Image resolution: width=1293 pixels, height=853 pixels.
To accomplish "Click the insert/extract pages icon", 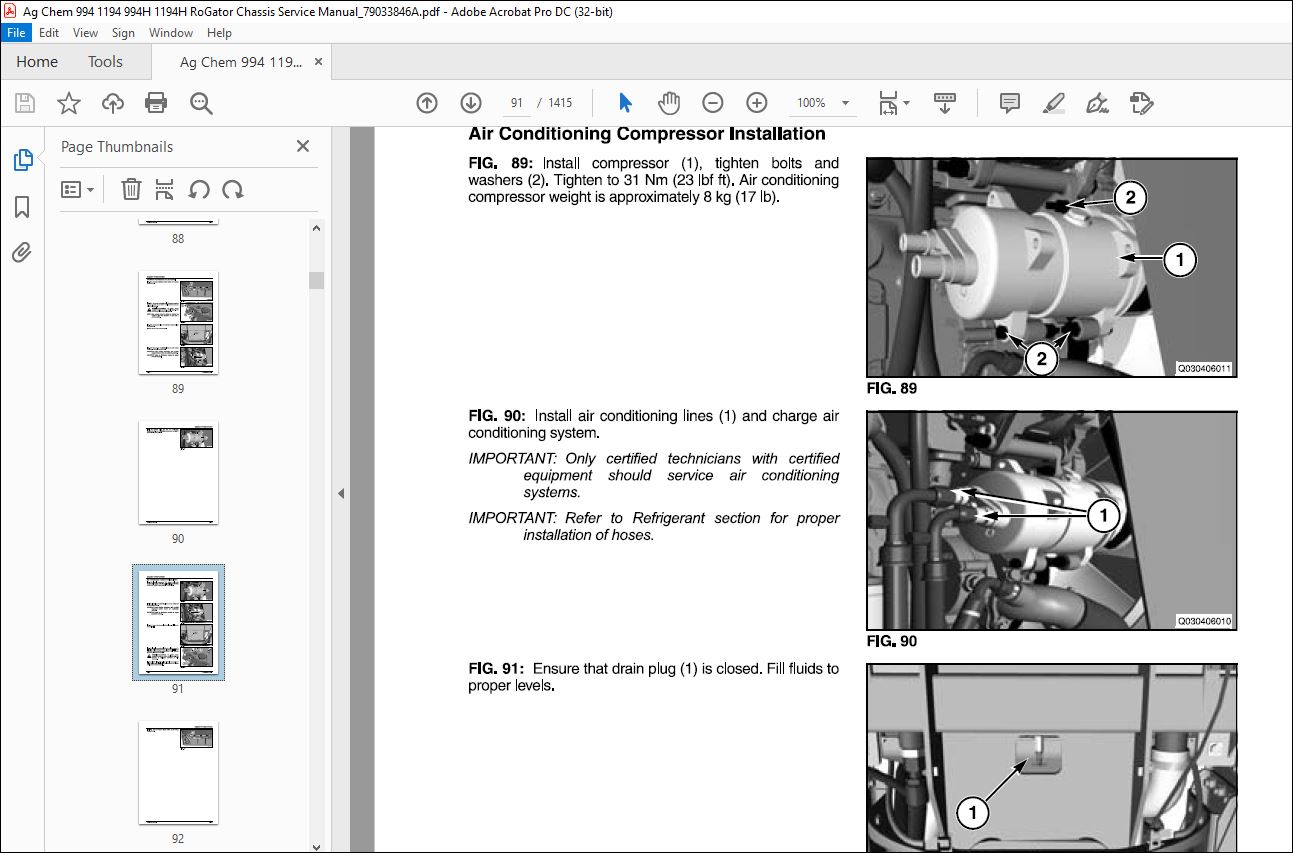I will click(165, 189).
